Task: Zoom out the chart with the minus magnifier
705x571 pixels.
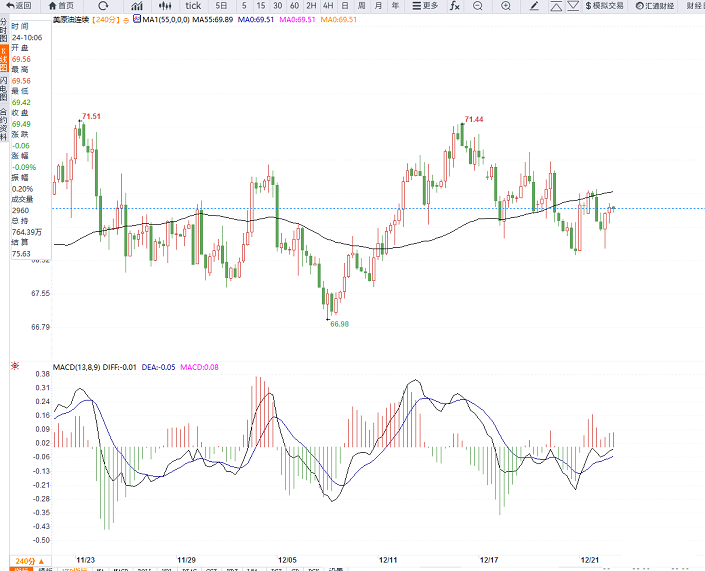Action: [478, 6]
